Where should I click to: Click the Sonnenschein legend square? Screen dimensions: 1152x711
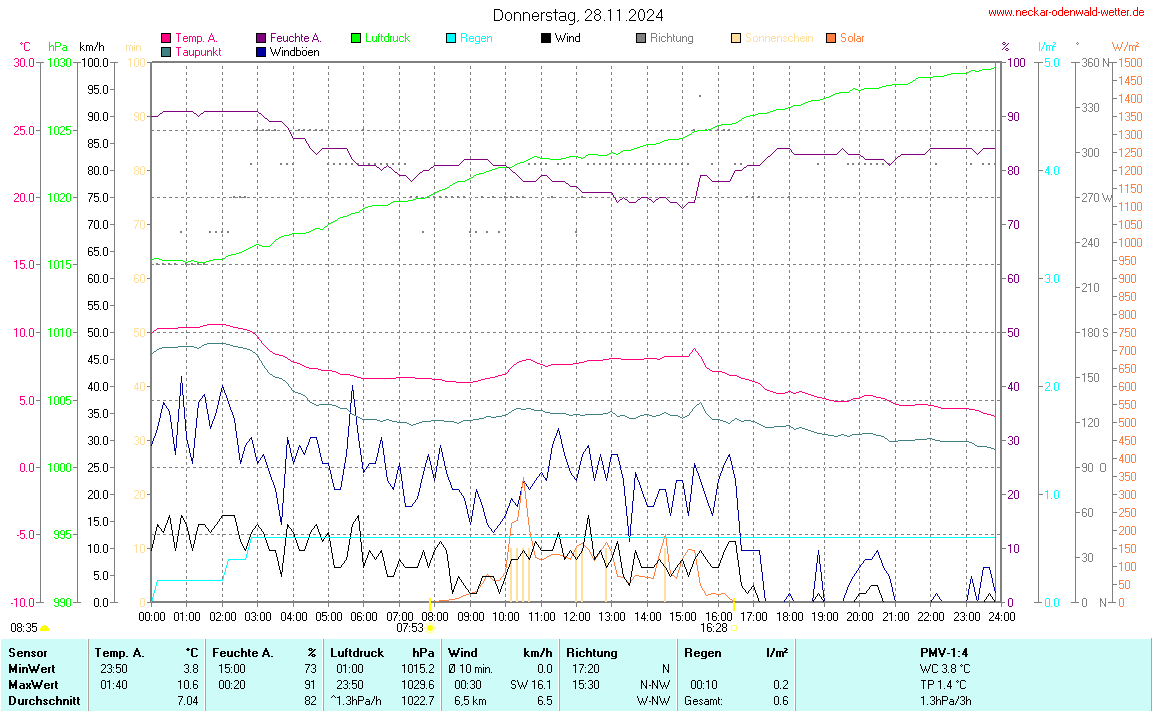pos(736,38)
